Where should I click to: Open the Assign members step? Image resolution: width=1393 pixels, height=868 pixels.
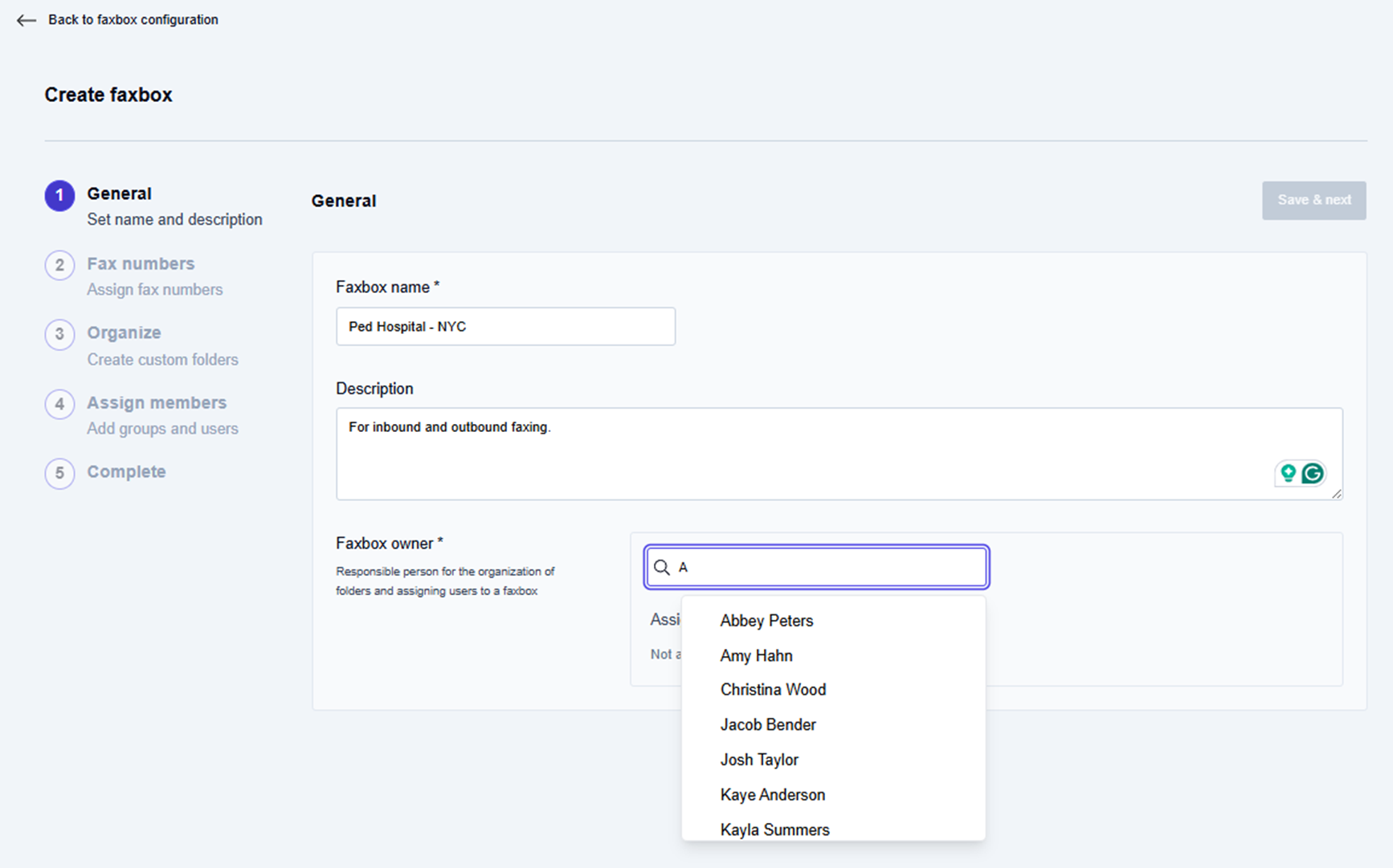[x=157, y=403]
